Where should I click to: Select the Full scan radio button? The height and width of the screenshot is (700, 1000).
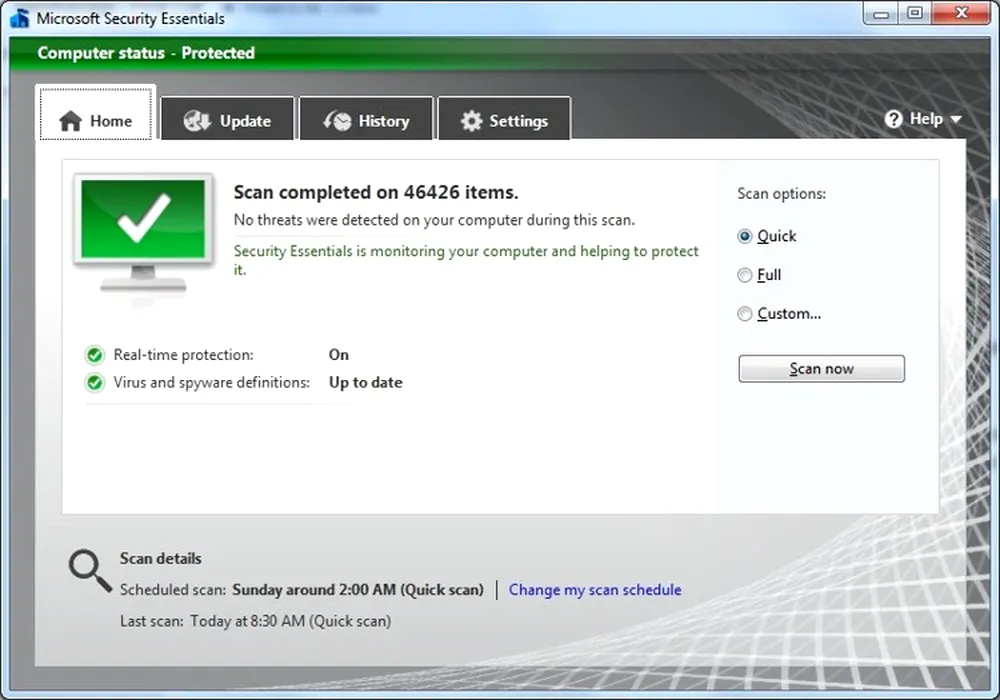coord(745,275)
